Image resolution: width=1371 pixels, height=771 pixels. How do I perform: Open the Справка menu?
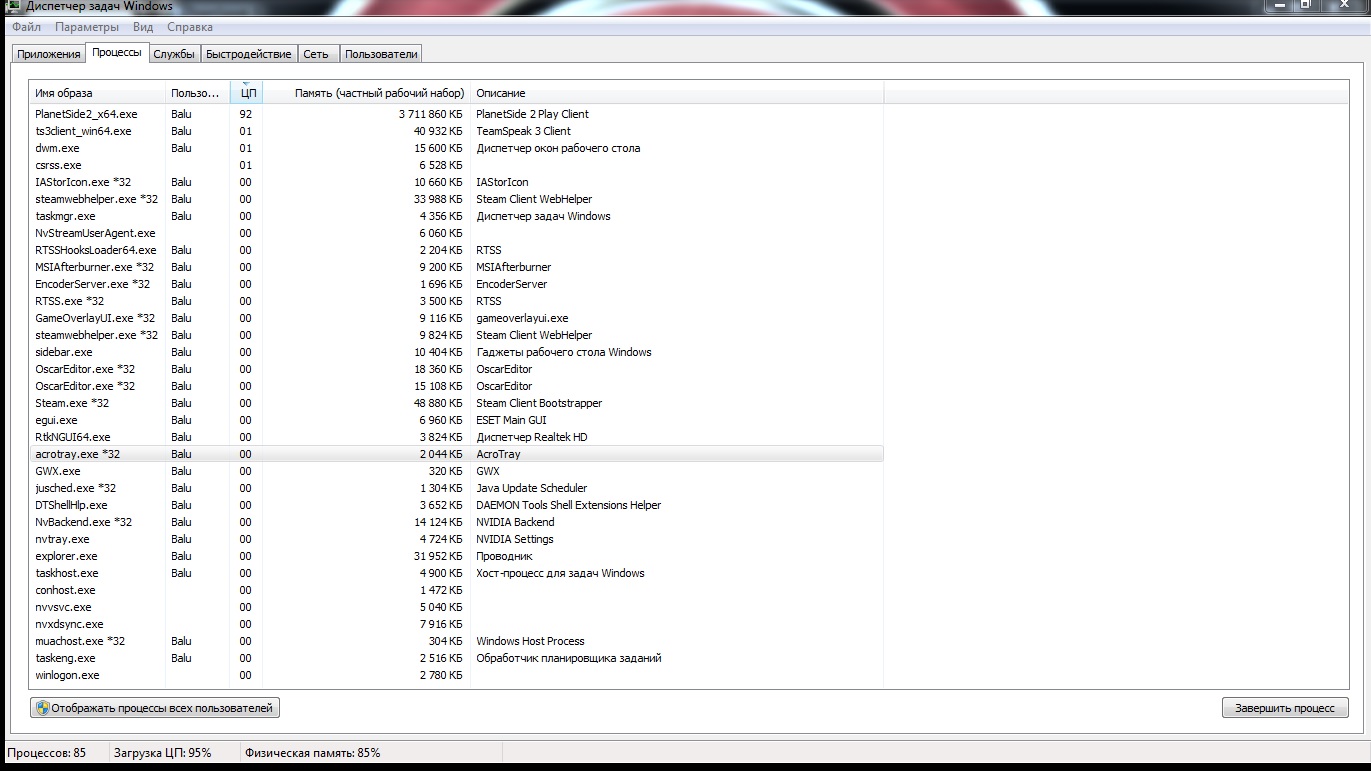click(x=190, y=27)
